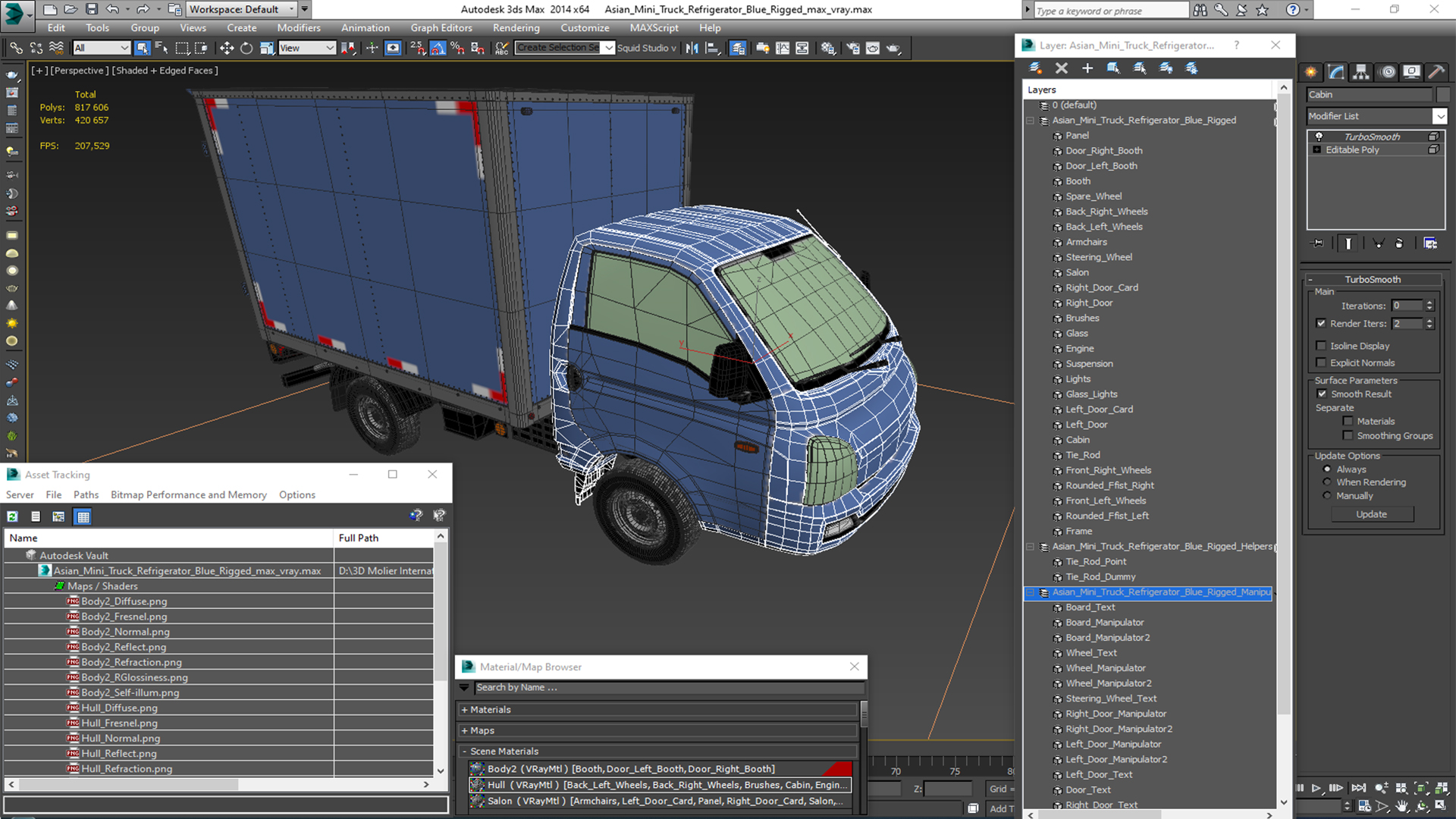Enable the Explicit Normals checkbox
1456x819 pixels.
(x=1322, y=362)
